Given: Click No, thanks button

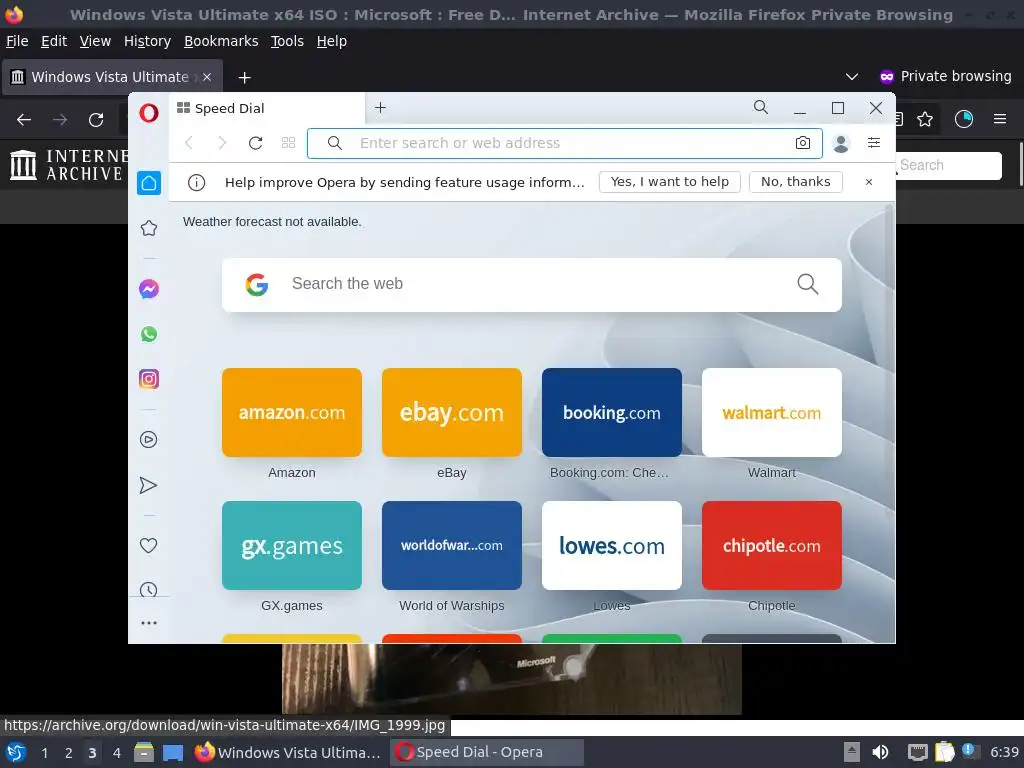Looking at the screenshot, I should coord(795,182).
